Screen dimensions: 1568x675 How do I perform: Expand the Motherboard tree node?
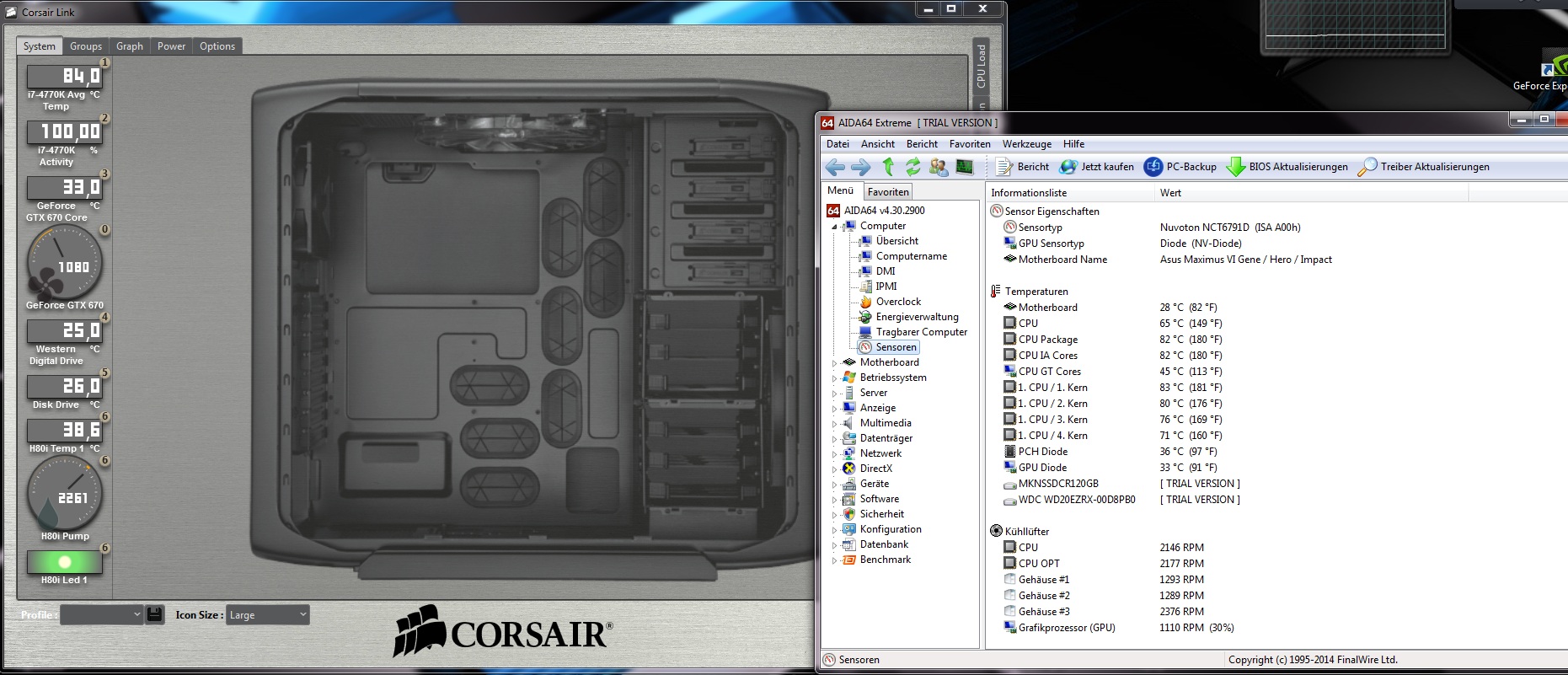coord(835,363)
